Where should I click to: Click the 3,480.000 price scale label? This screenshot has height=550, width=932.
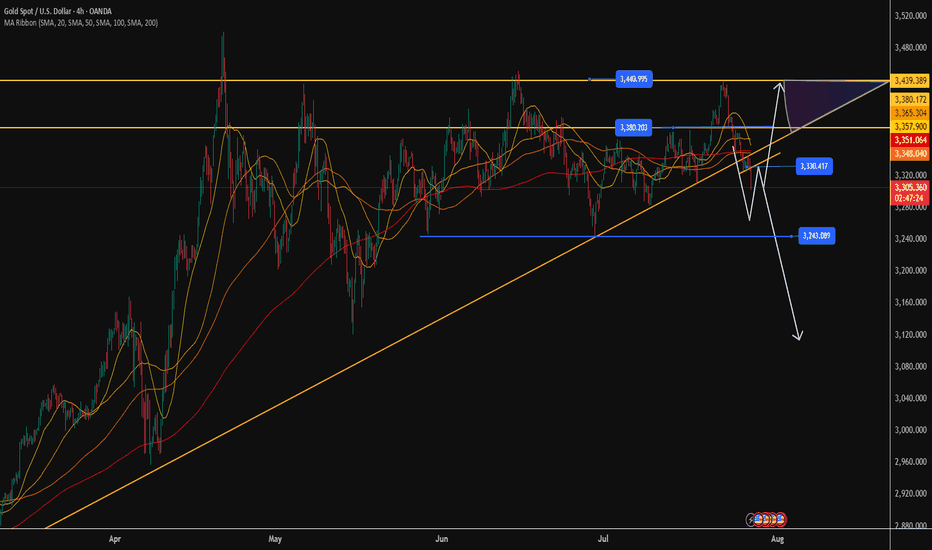911,48
